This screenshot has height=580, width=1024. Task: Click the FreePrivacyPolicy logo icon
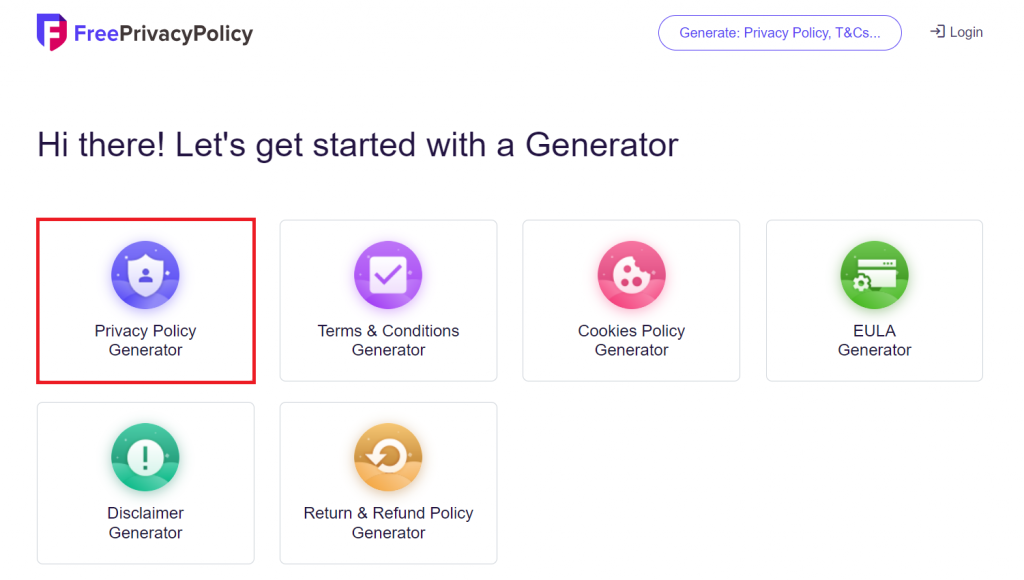(49, 32)
